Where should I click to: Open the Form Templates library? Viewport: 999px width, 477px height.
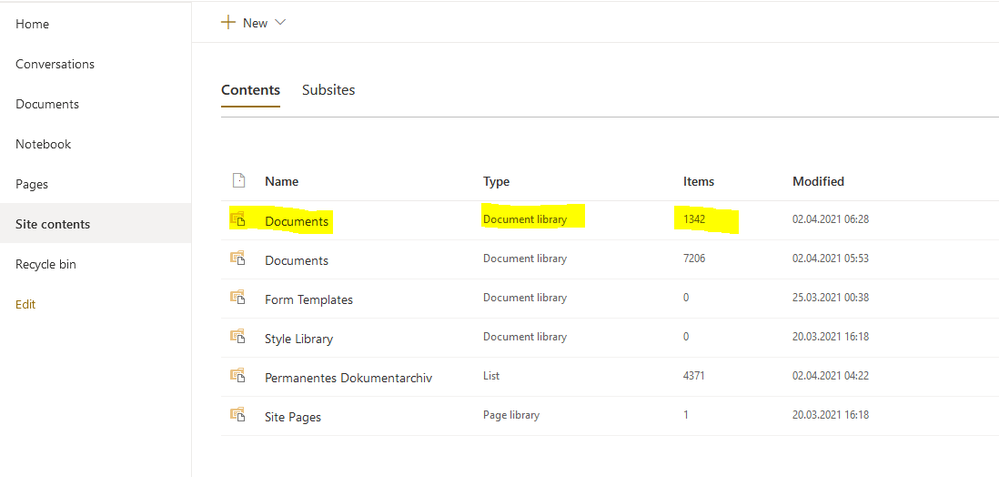click(308, 299)
